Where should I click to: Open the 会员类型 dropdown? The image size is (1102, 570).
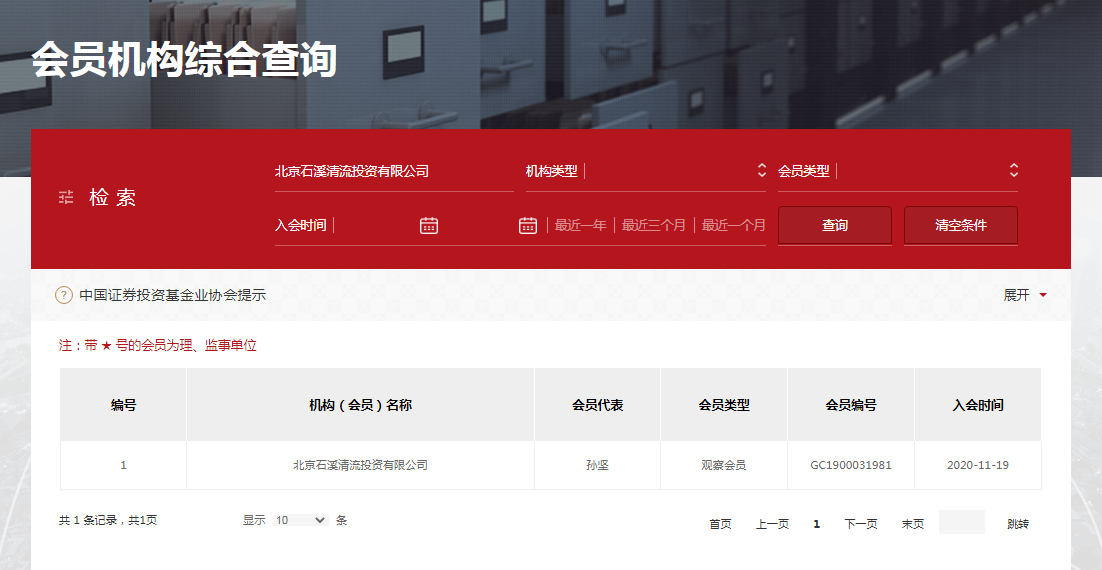tap(897, 171)
